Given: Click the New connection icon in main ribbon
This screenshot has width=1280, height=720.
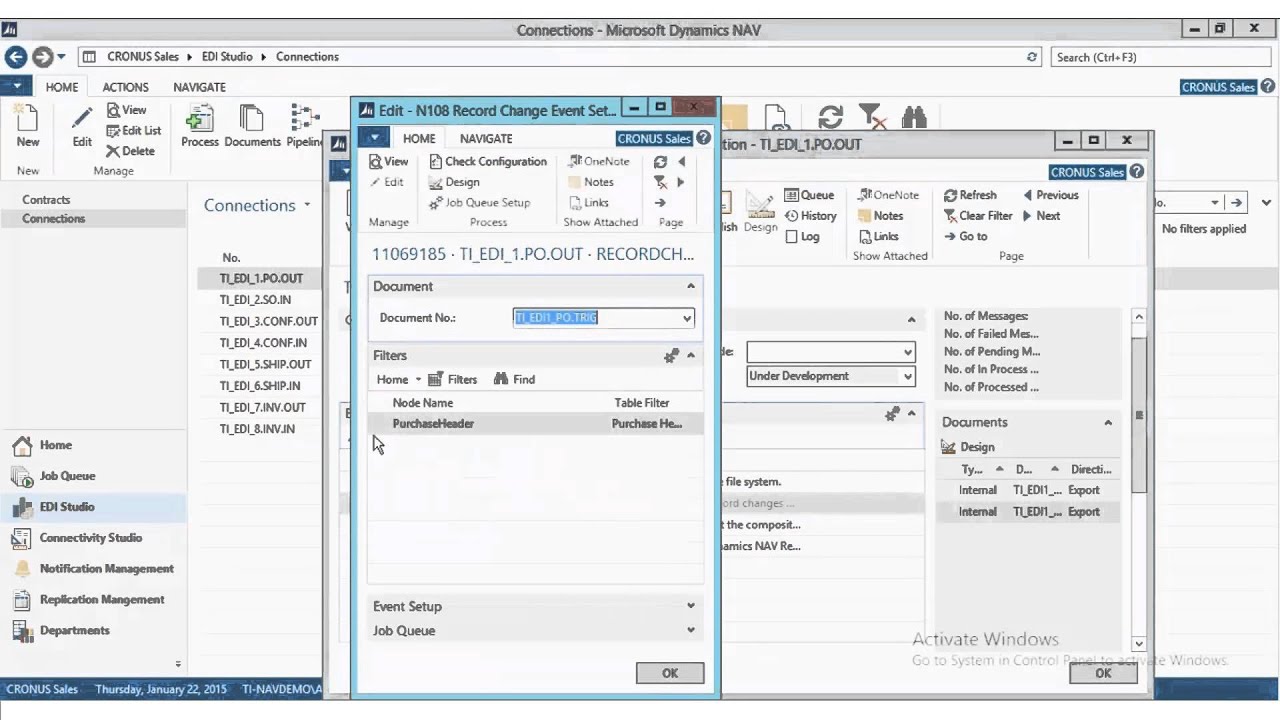Looking at the screenshot, I should [28, 127].
